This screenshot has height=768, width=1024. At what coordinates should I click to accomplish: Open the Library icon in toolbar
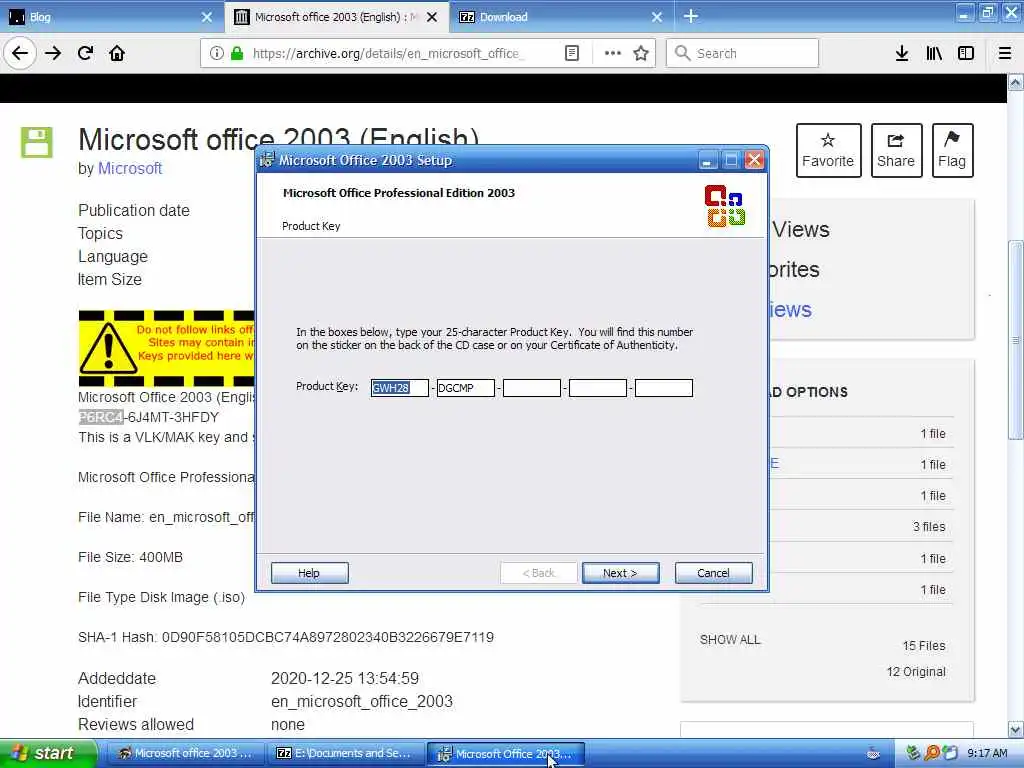click(934, 54)
